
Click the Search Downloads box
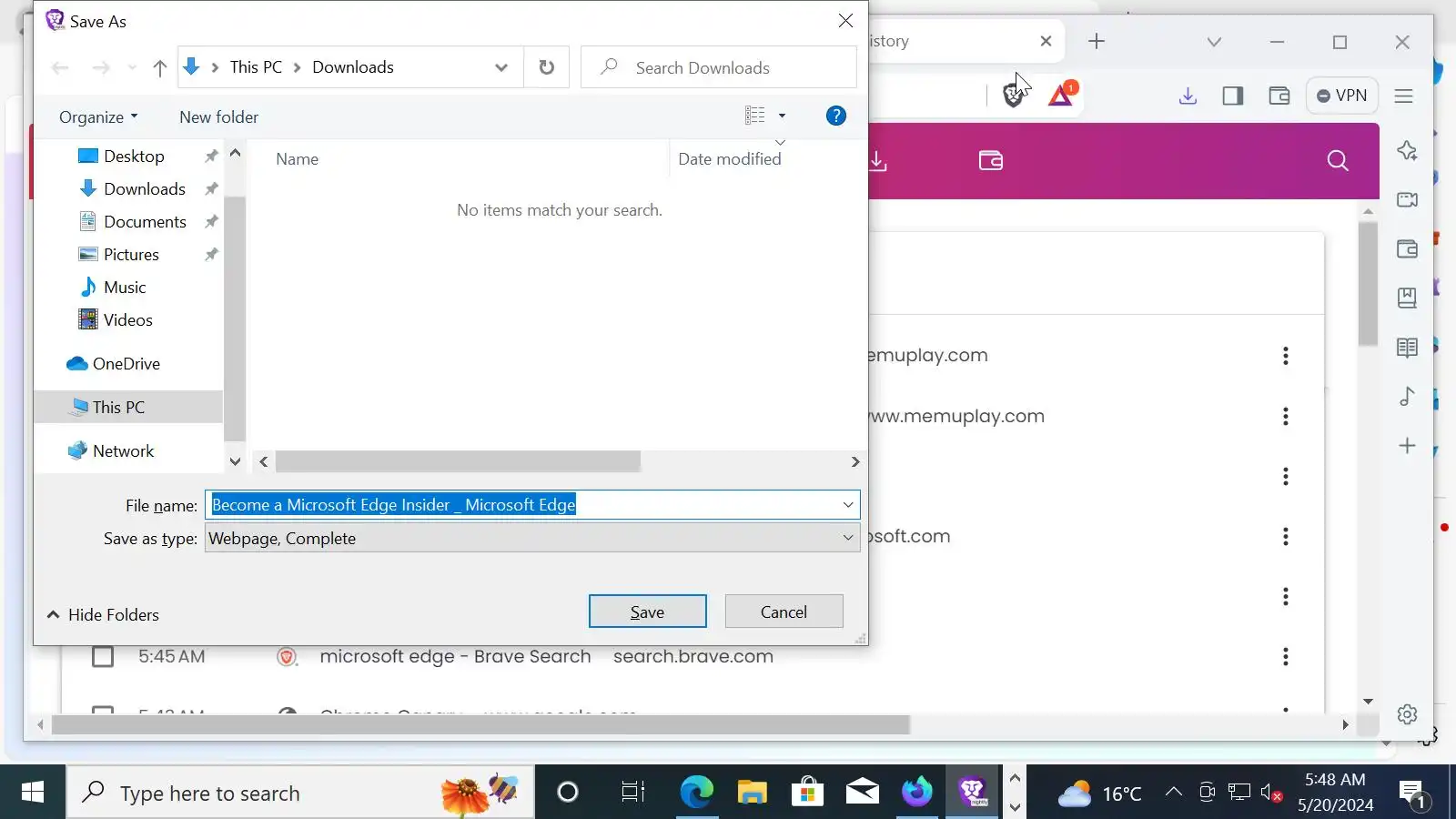(719, 67)
